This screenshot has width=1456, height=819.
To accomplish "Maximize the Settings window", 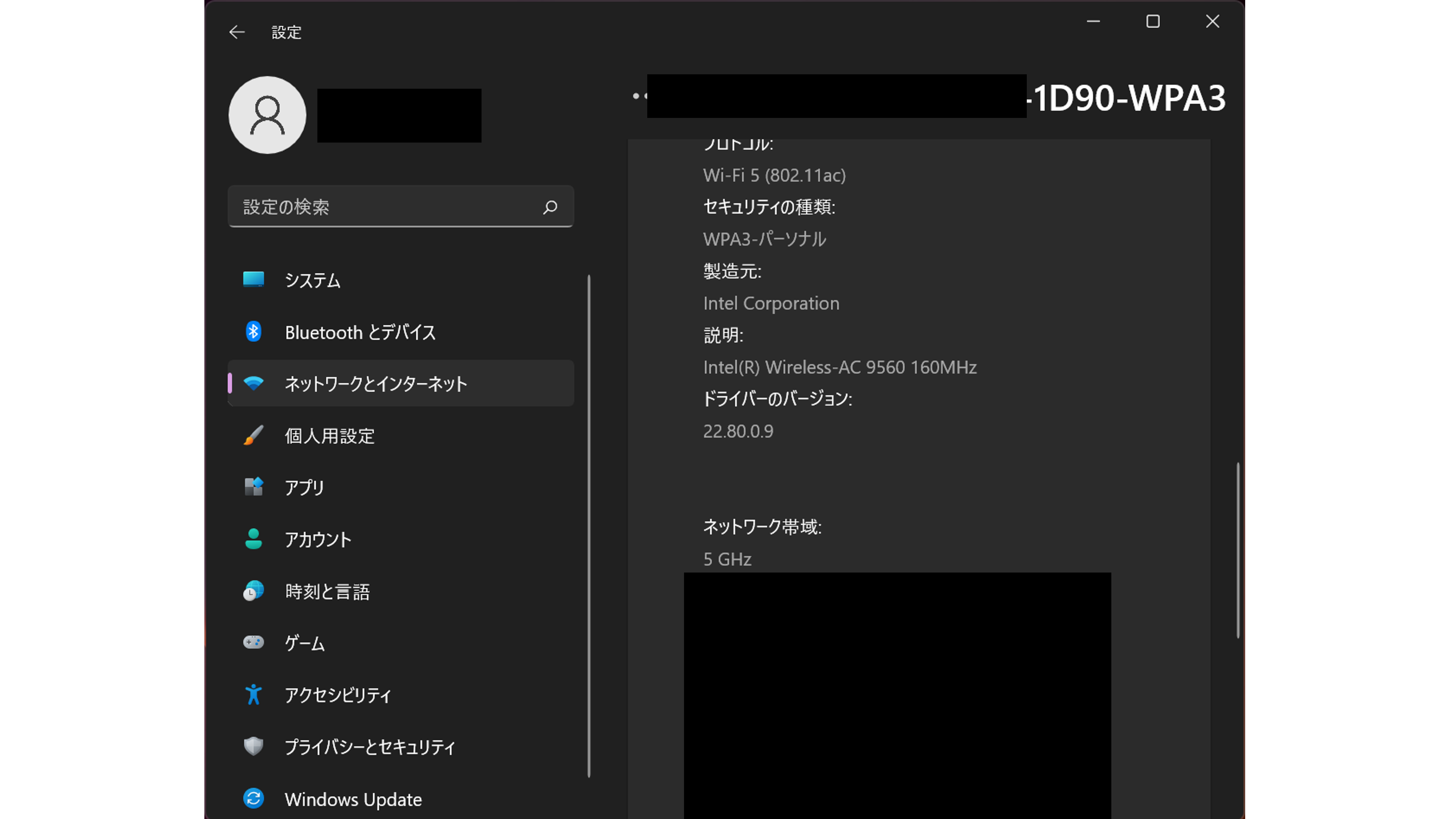I will (1153, 22).
